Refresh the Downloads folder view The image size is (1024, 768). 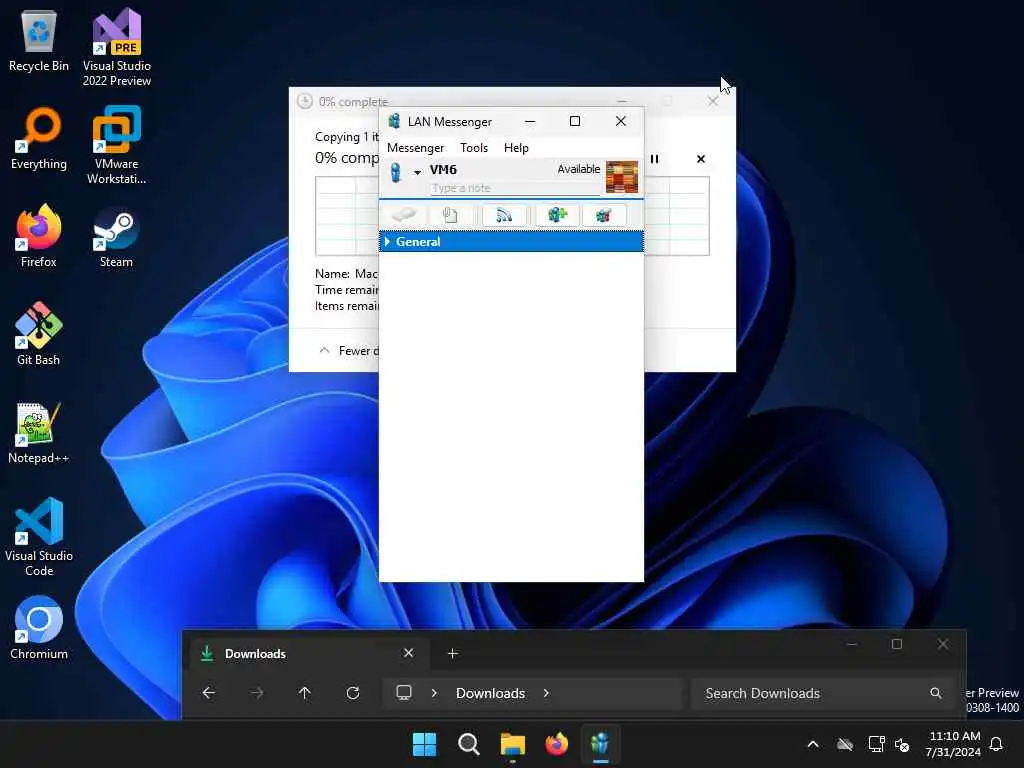(353, 693)
